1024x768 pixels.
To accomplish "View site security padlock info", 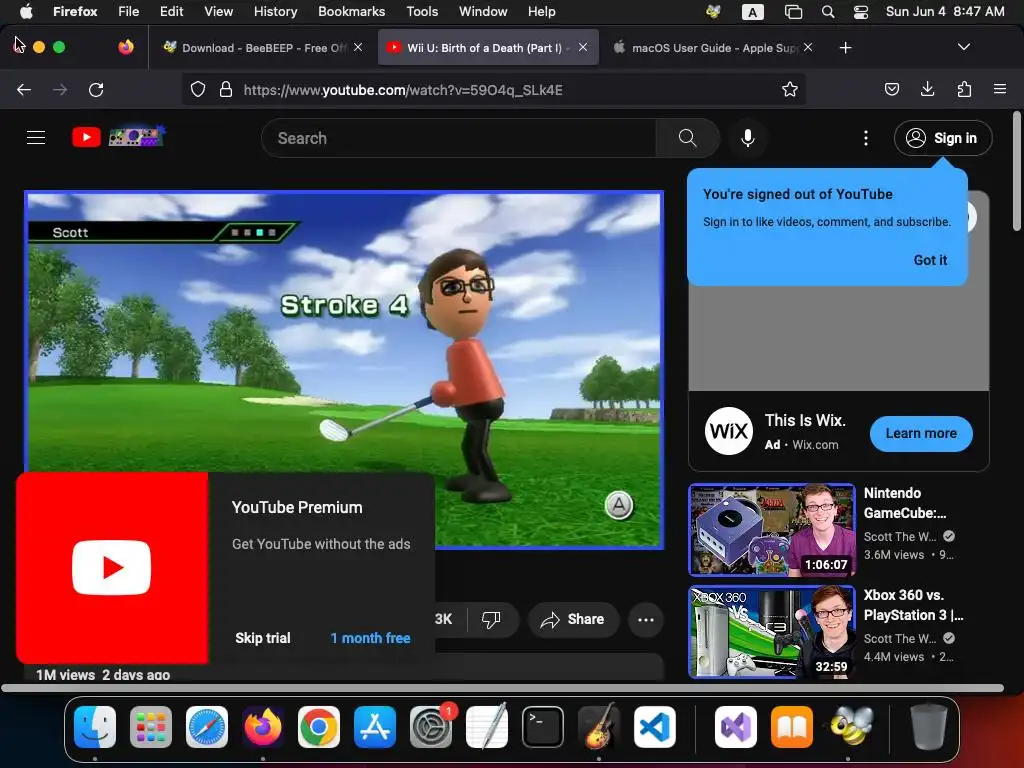I will pyautogui.click(x=226, y=89).
